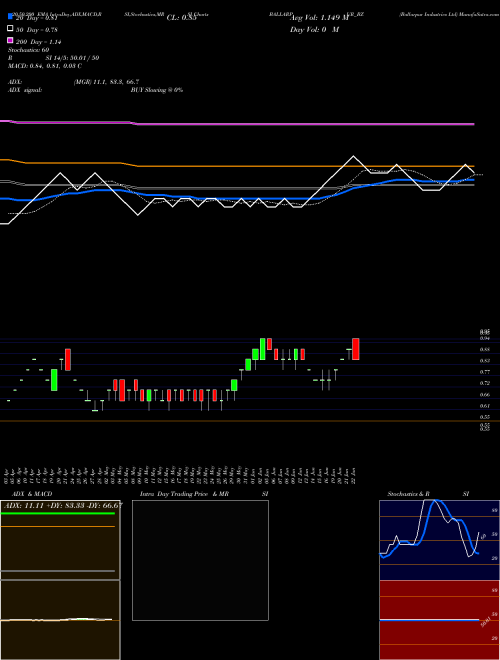Click the 'BUY Slowing @ 0%' signal text
This screenshot has height=660, width=500.
point(157,90)
